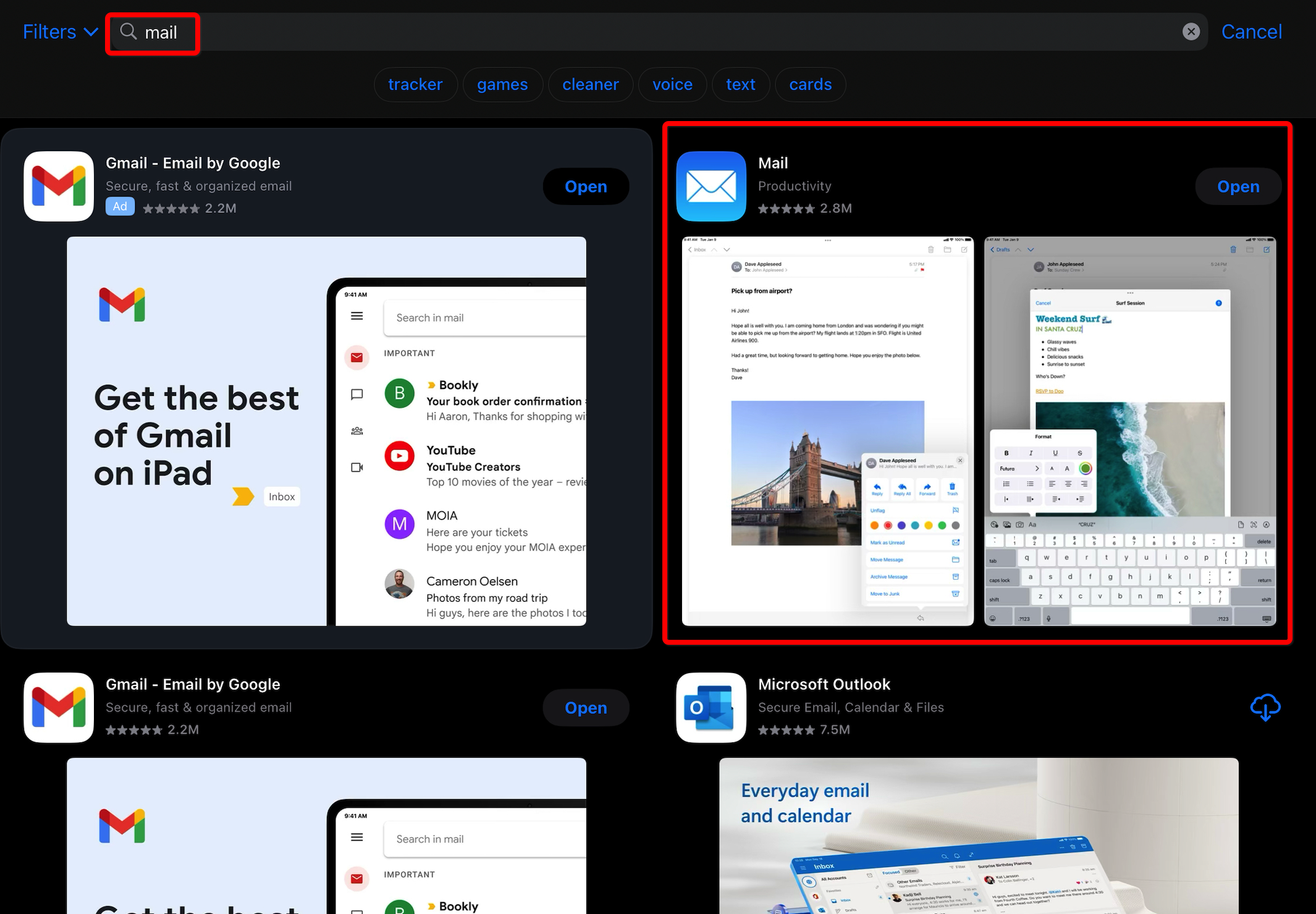Tap the text suggestion chip
The height and width of the screenshot is (914, 1316).
tap(740, 85)
